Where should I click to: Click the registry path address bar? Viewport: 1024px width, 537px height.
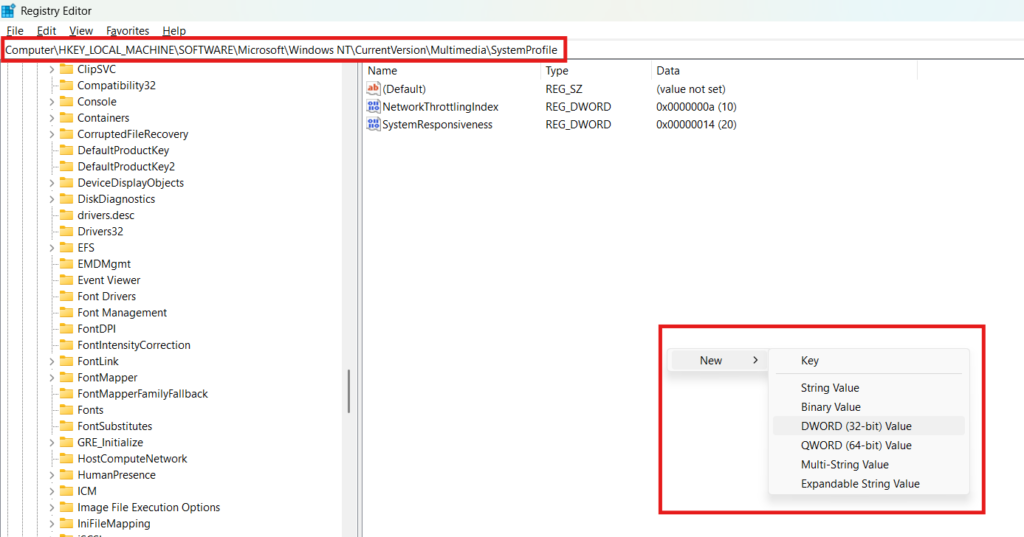tap(282, 50)
